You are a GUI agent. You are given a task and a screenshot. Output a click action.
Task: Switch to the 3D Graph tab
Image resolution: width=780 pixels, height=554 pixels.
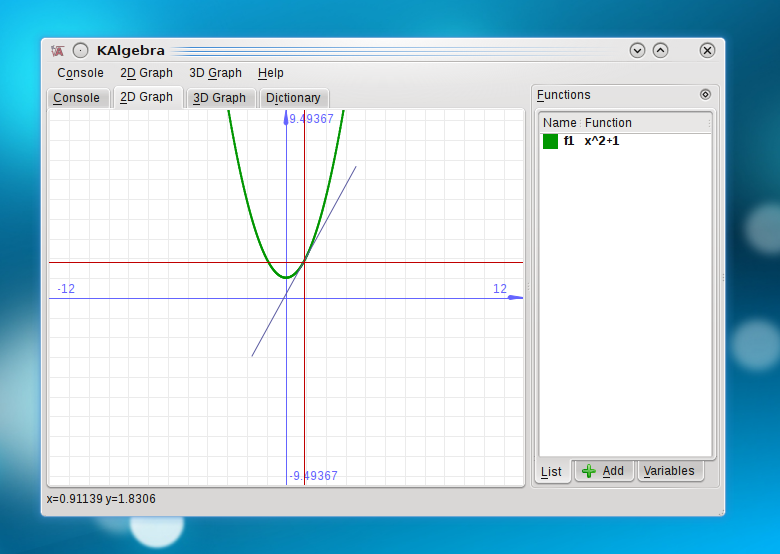220,97
